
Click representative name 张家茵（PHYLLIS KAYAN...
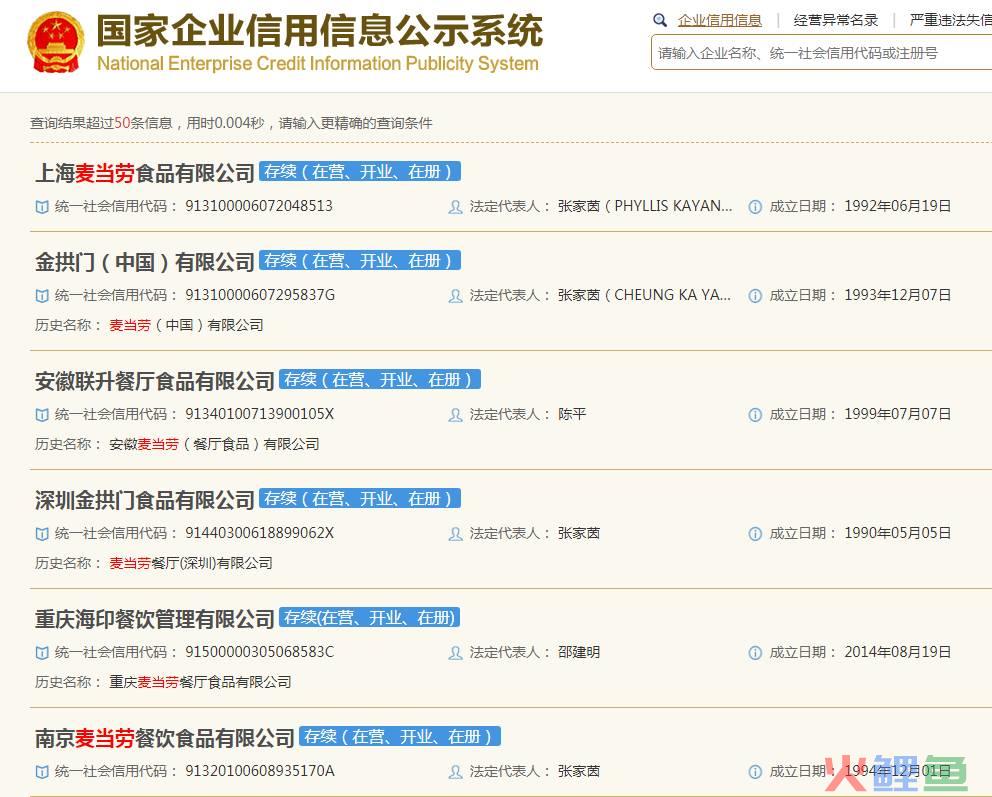tap(645, 206)
